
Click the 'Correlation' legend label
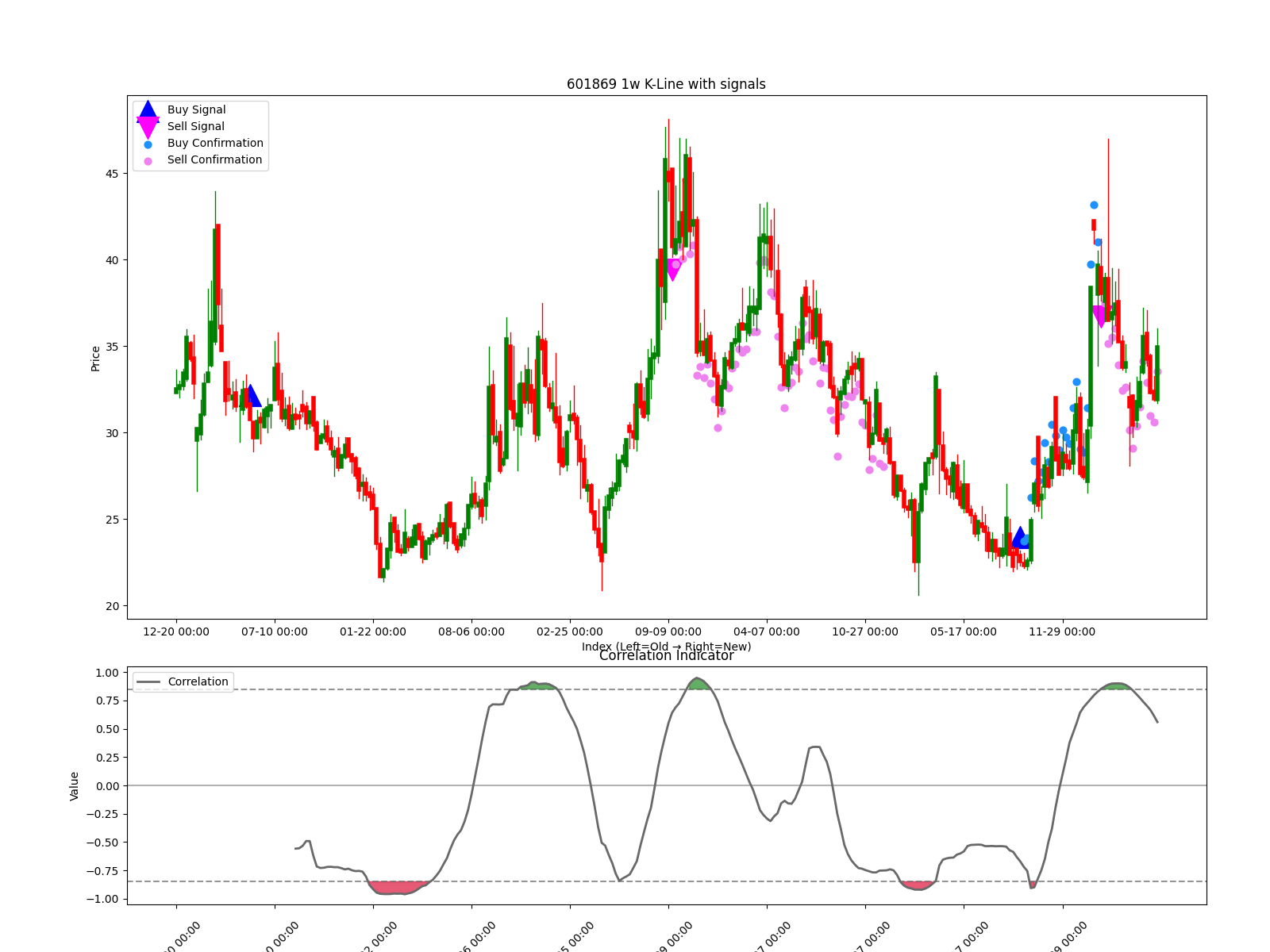pos(198,681)
